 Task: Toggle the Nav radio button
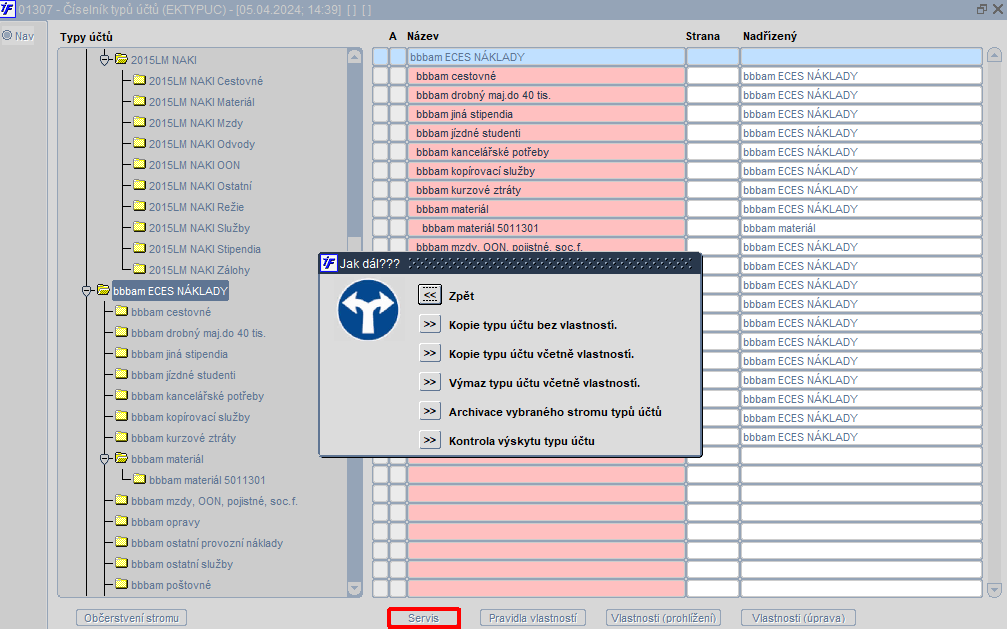(7, 35)
